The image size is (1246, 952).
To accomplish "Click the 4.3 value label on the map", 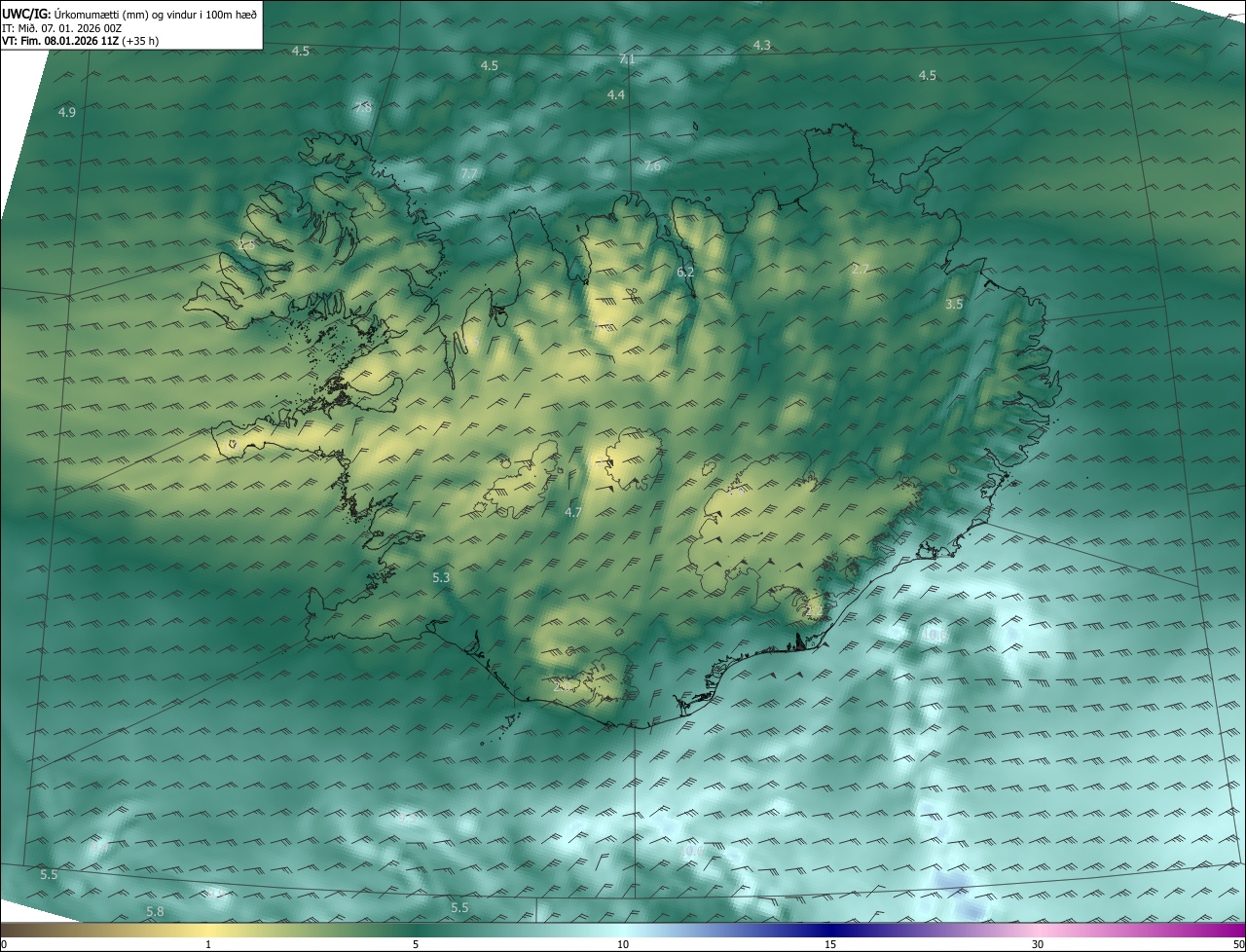I will [x=762, y=46].
